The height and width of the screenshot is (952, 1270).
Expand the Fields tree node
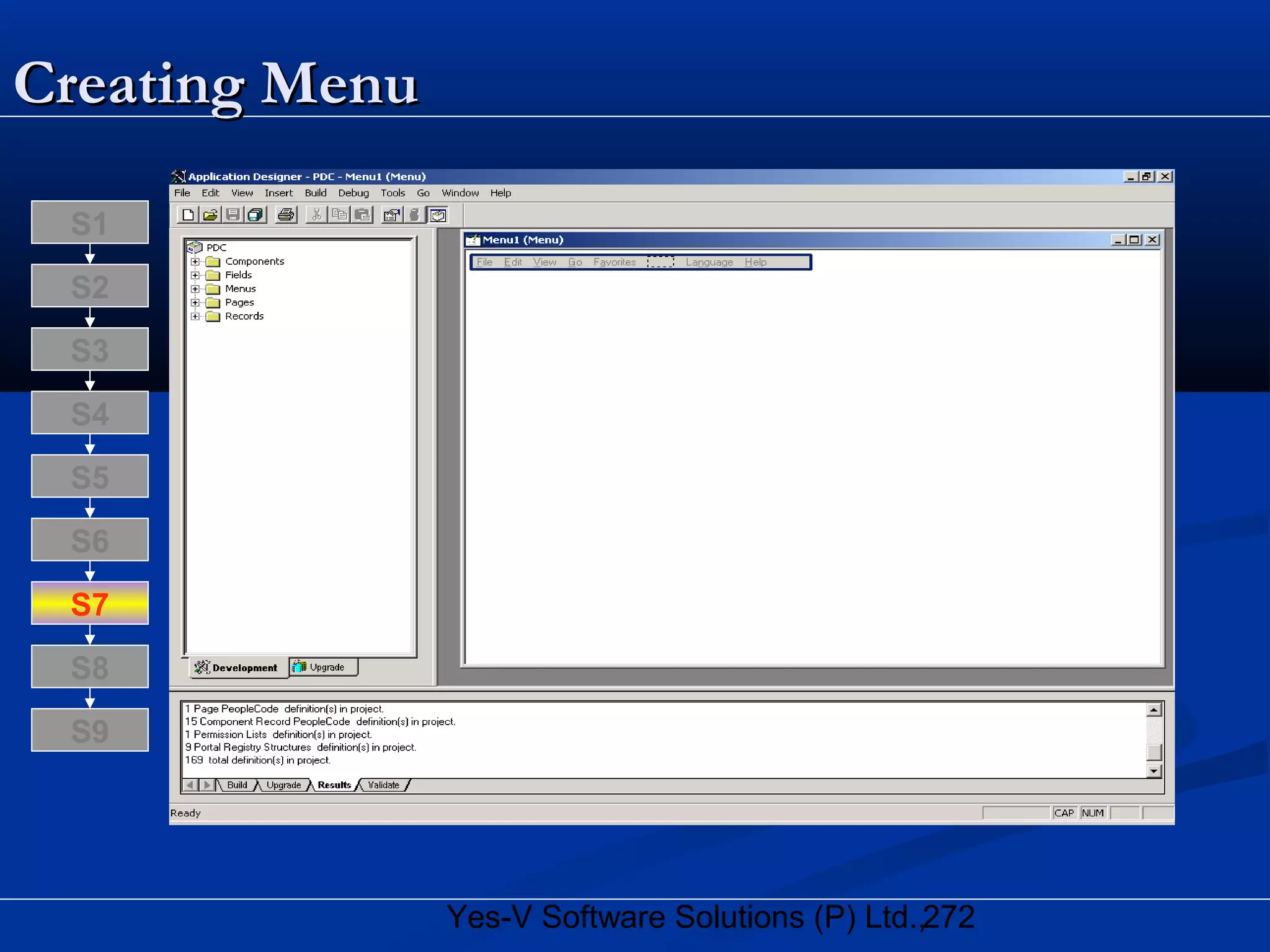point(195,275)
